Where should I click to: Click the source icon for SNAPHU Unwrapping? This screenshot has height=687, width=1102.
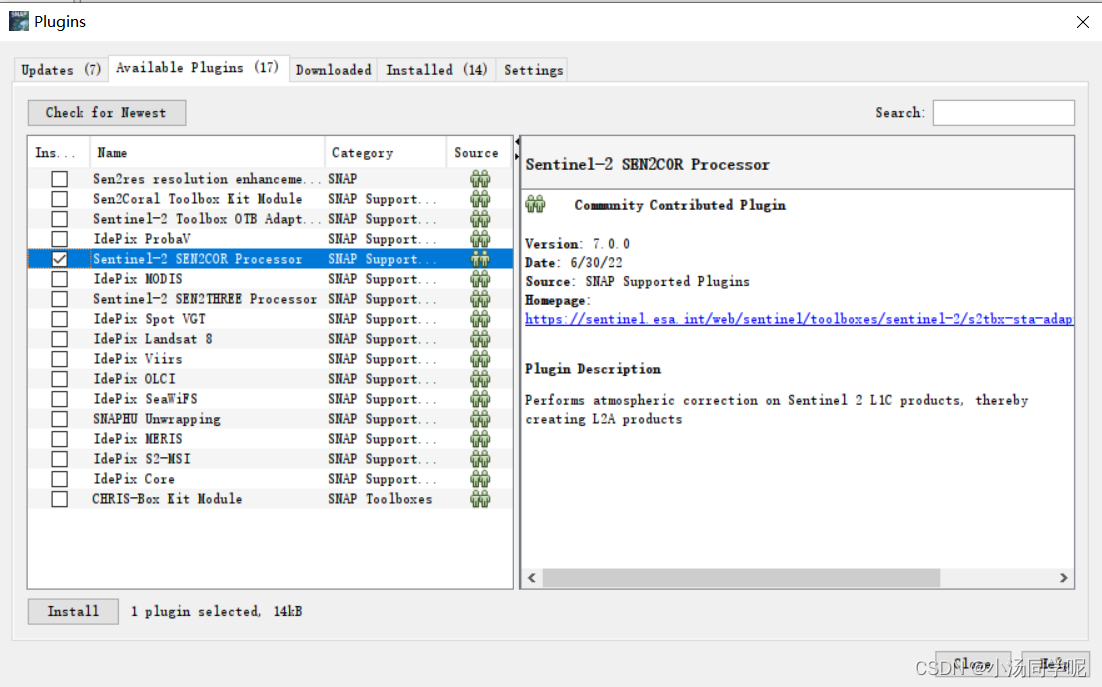click(481, 418)
